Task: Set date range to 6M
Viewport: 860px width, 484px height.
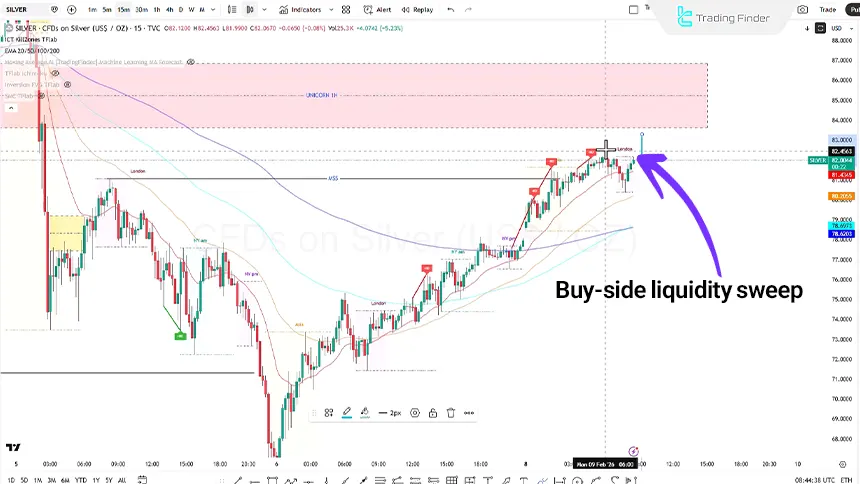Action: coord(65,480)
